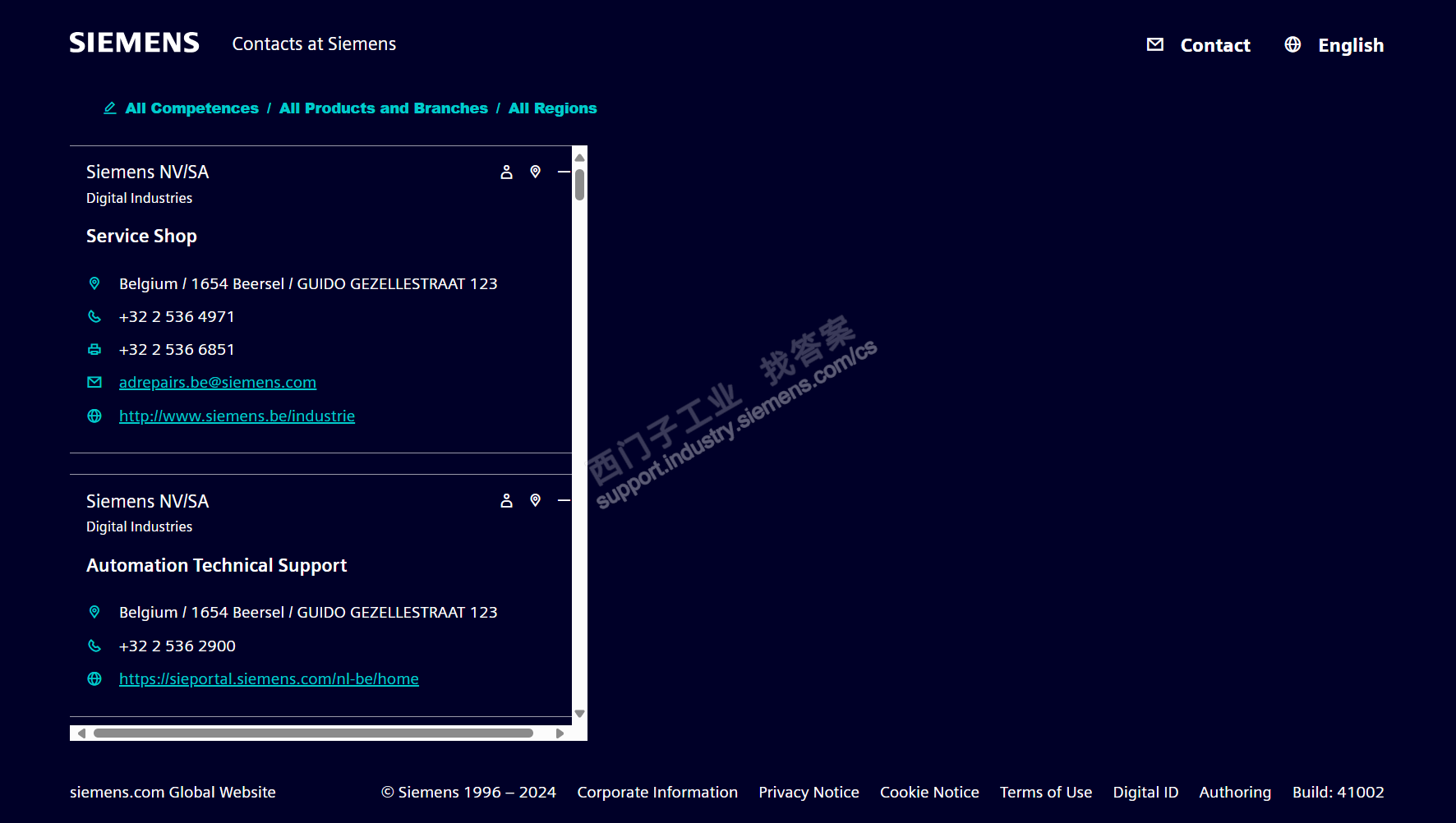Click mail icon beside adrepairs.be@siemens.com
Image resolution: width=1456 pixels, height=823 pixels.
pos(94,382)
